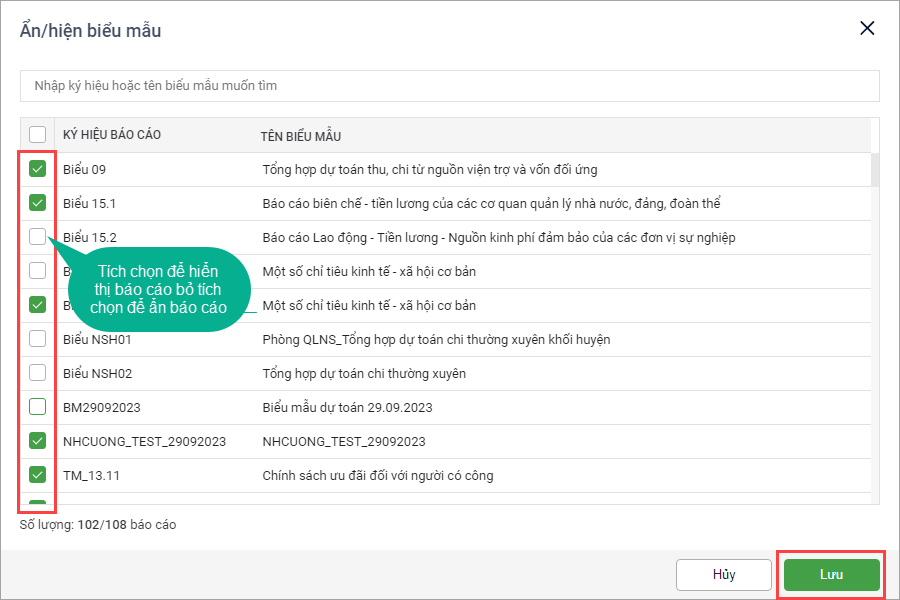Enable the Biểu NSH01 checkbox
Screen dimensions: 900x600
point(37,339)
